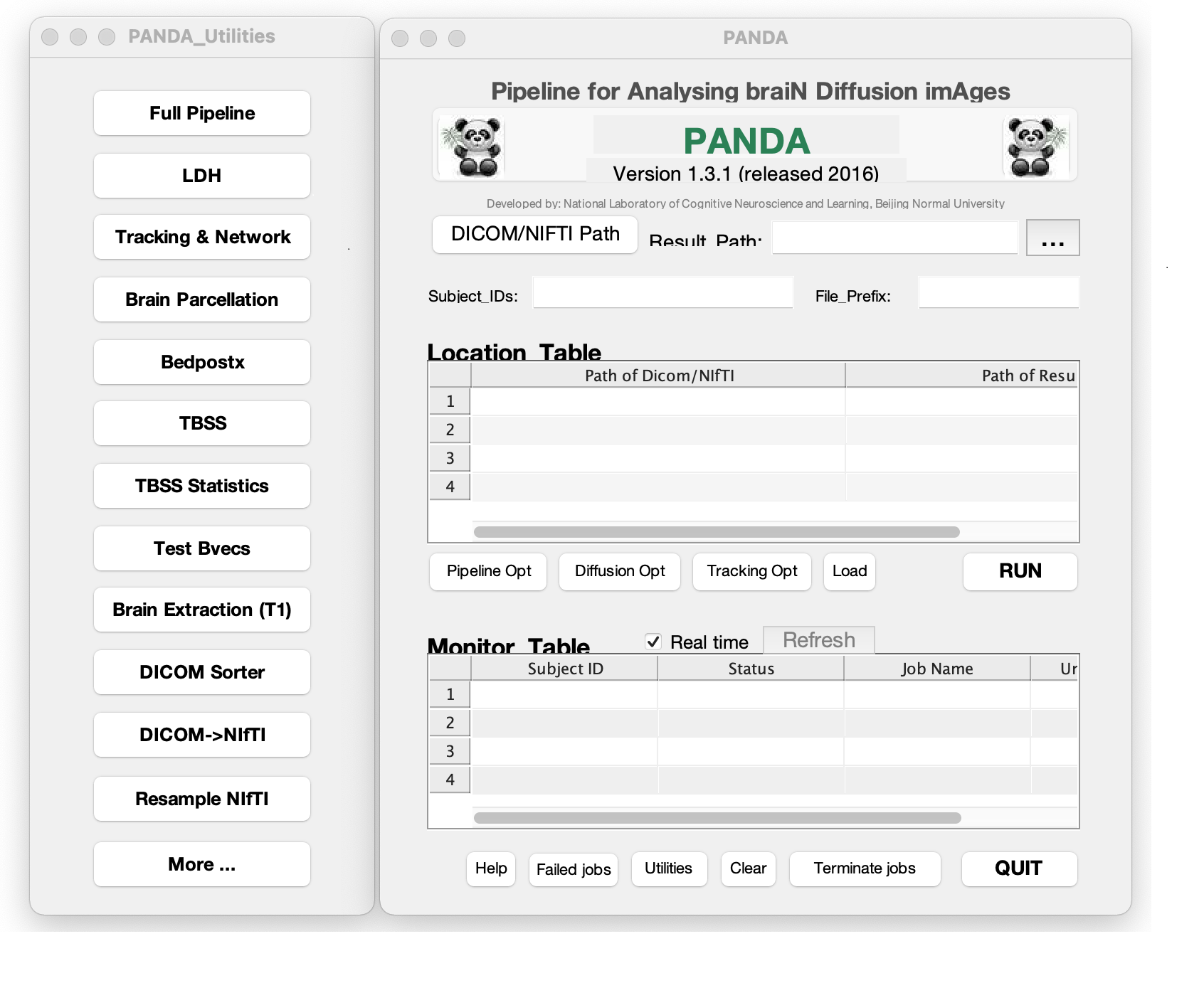Screen dimensions: 1204x983
Task: Click the Terminate jobs button
Action: pyautogui.click(x=865, y=868)
